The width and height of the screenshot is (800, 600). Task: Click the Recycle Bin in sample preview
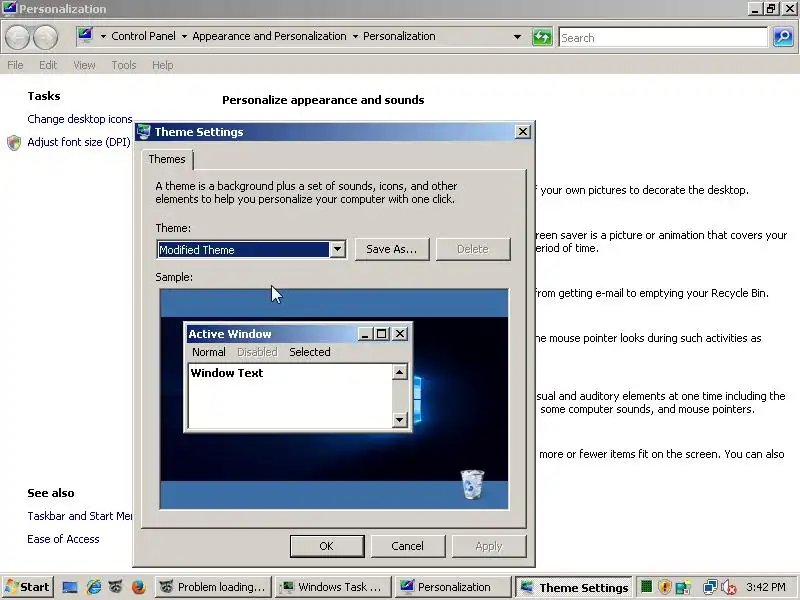[x=472, y=484]
